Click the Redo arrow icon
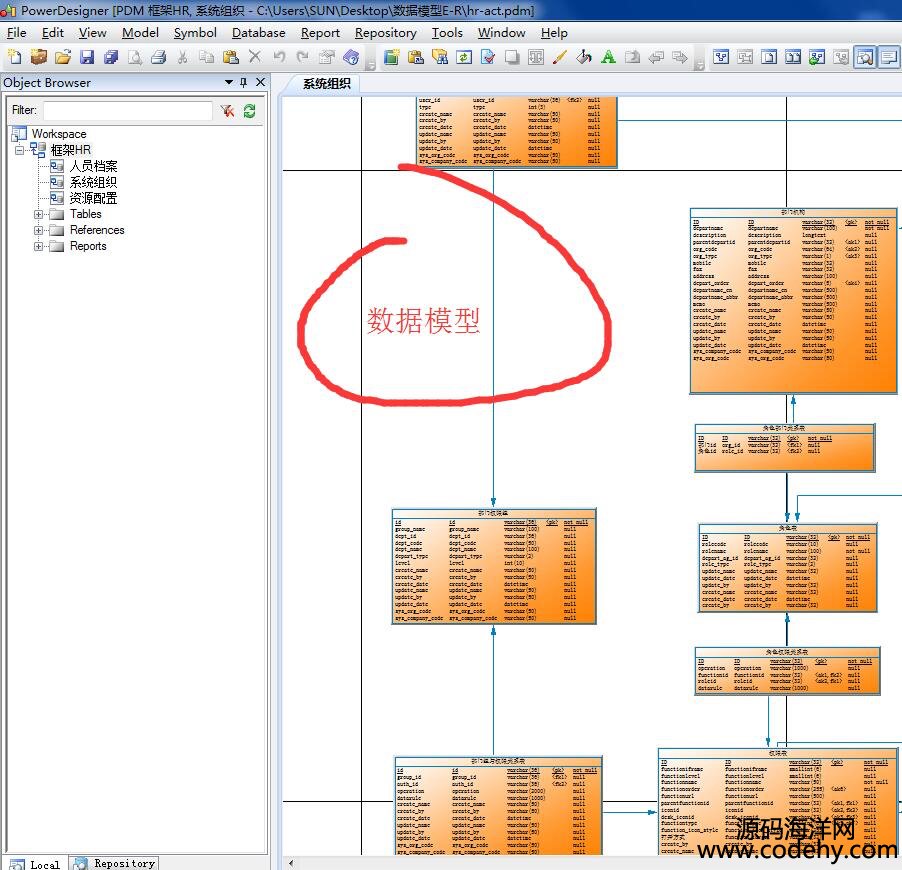The image size is (902, 870). (x=303, y=57)
